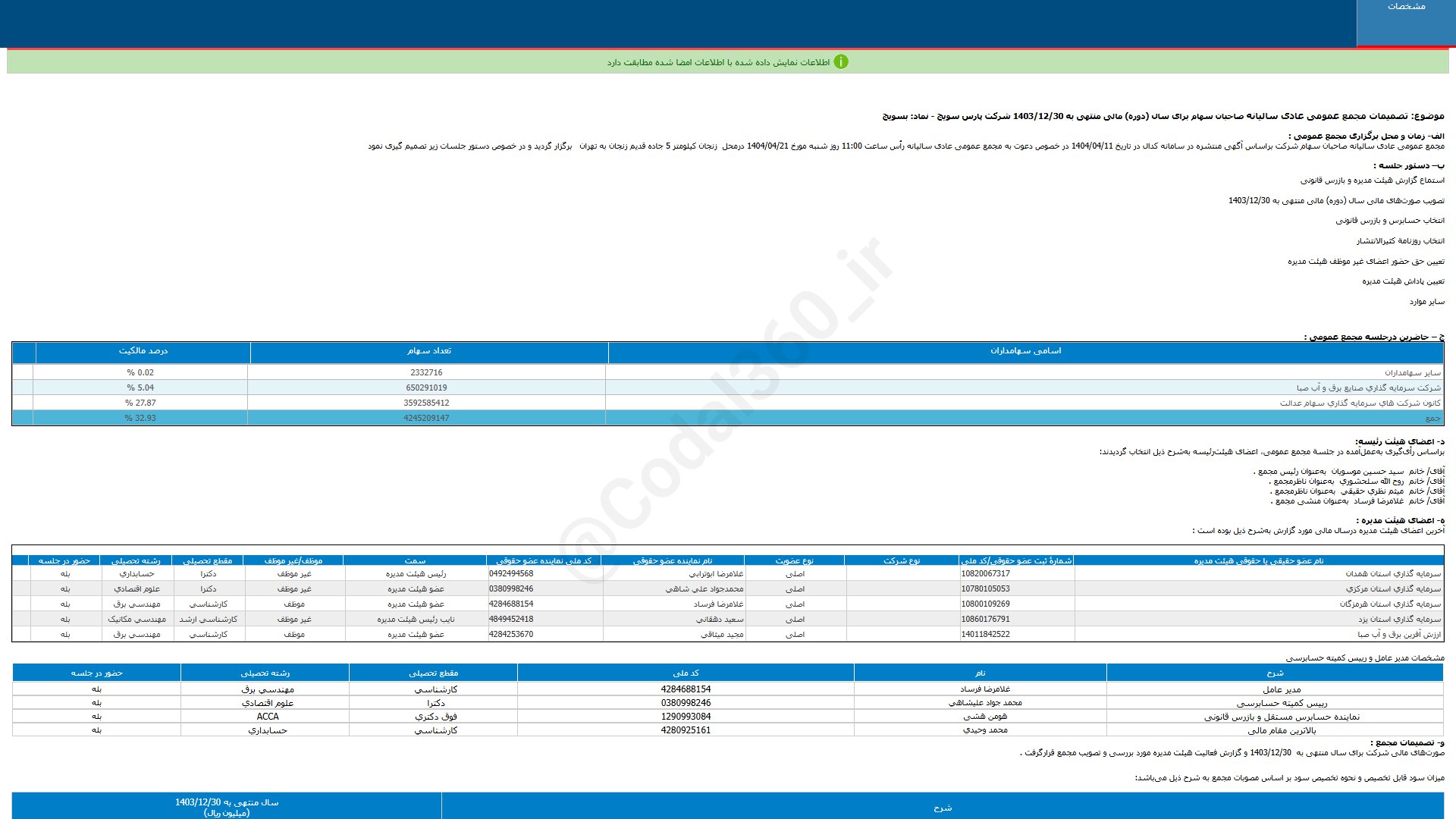The image size is (1456, 819).
Task: Click the مهندسی مکانیک field of study
Action: (136, 620)
